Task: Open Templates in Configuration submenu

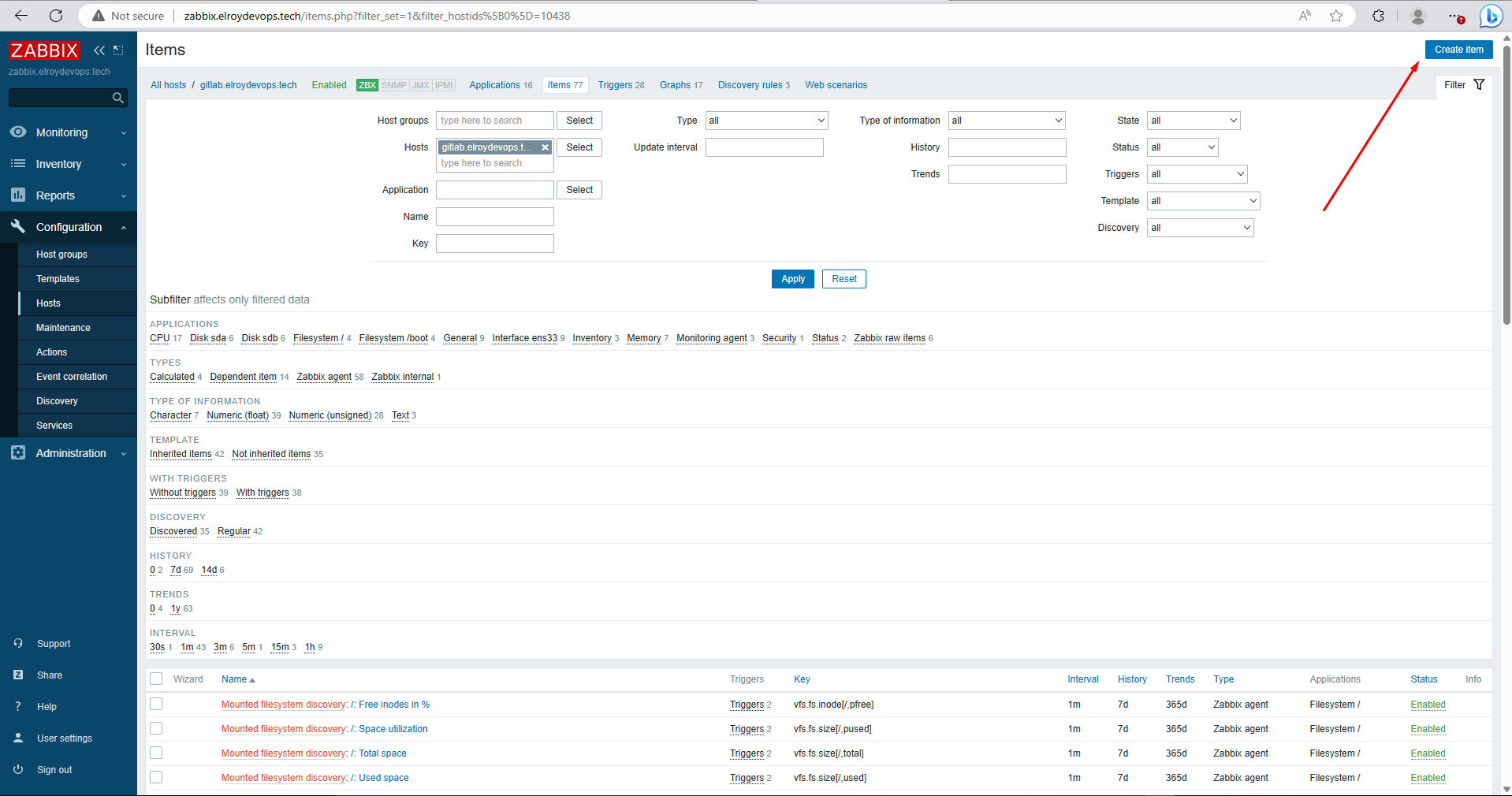Action: click(x=58, y=279)
